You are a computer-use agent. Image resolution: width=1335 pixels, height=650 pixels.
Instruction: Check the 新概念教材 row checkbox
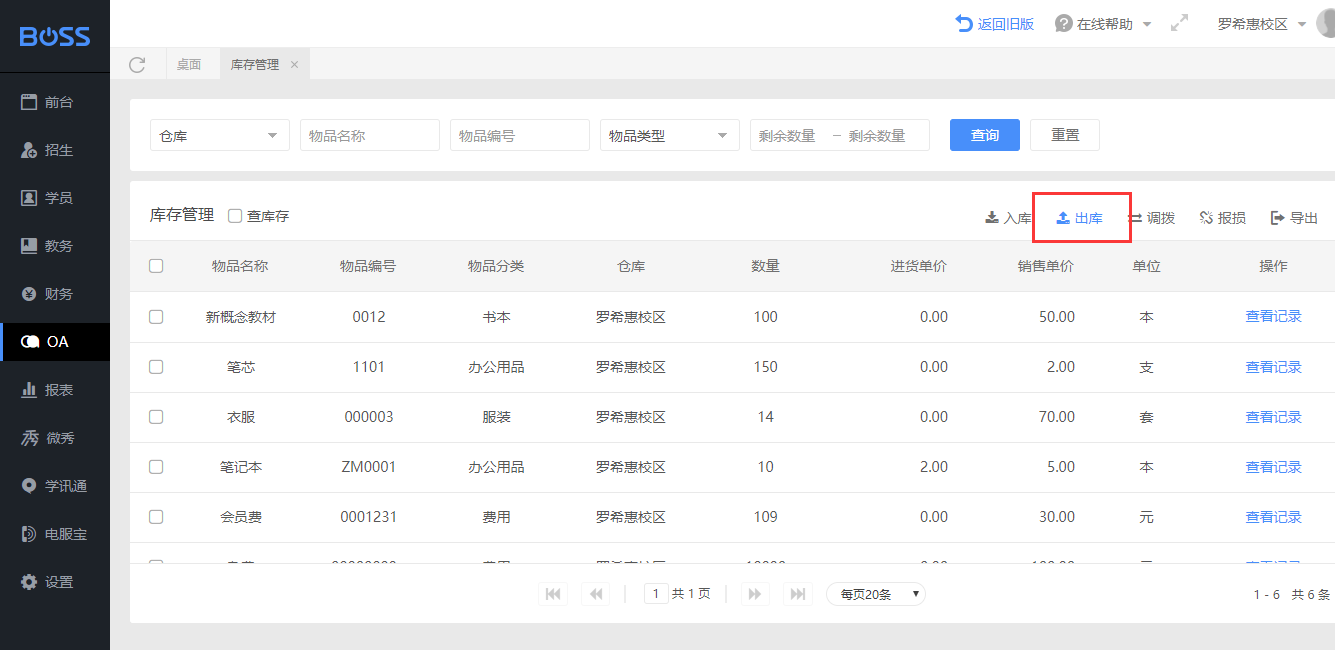(x=156, y=317)
